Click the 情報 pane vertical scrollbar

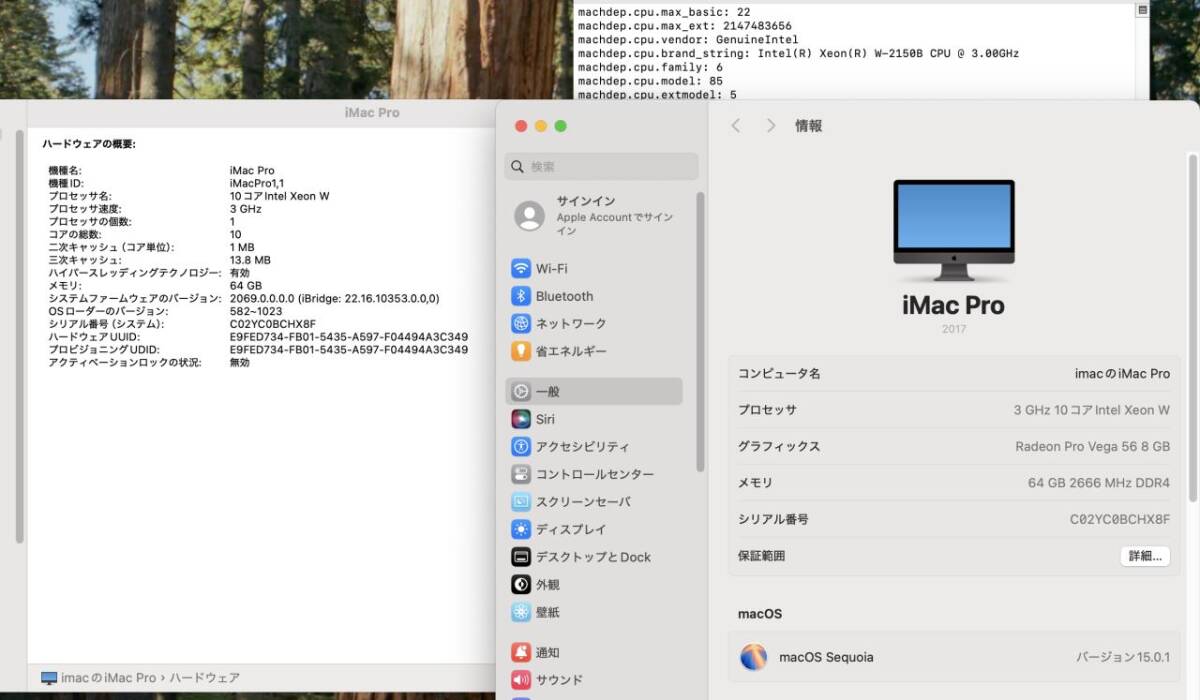1192,326
